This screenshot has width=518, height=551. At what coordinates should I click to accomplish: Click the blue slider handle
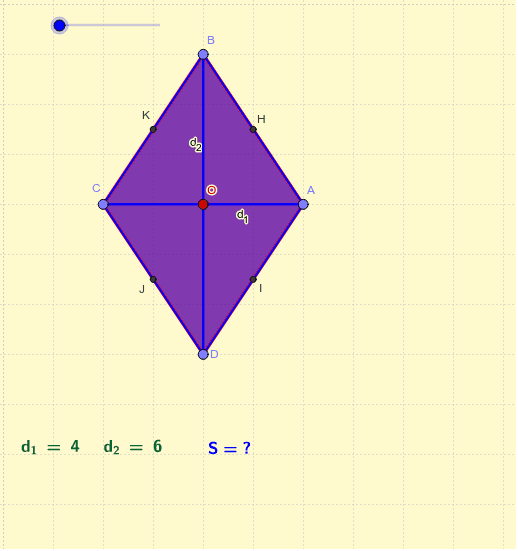pos(60,25)
